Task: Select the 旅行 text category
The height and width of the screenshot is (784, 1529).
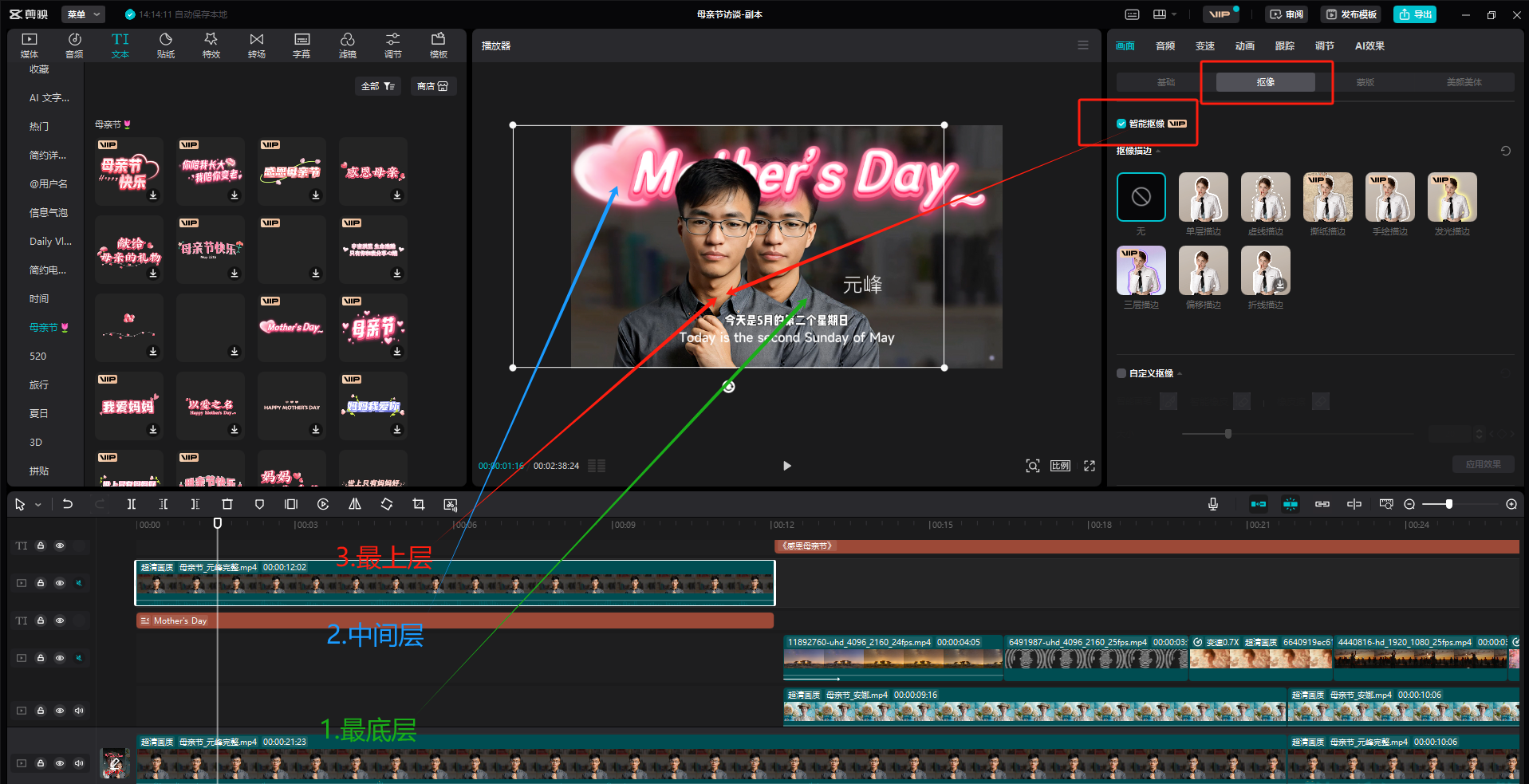Action: pos(39,384)
